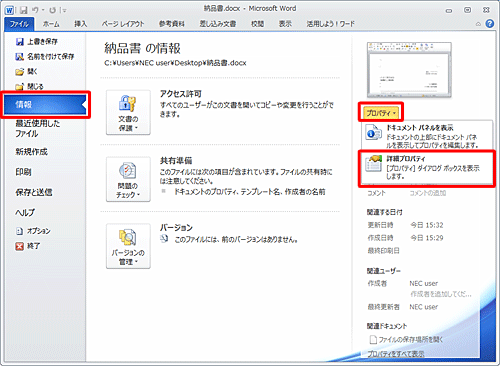The height and width of the screenshot is (366, 500).
Task: Collapse the ribbon with the caret icon
Action: click(478, 24)
